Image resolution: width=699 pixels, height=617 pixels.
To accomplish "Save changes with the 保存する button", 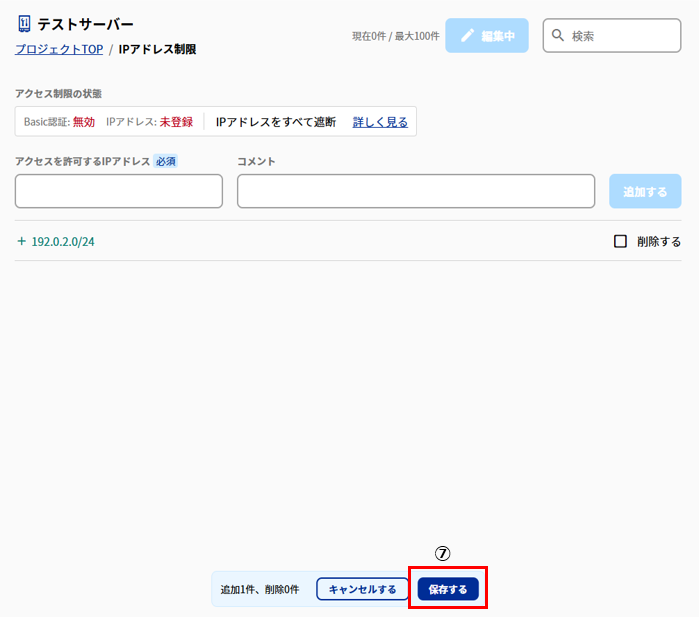I will pos(448,589).
